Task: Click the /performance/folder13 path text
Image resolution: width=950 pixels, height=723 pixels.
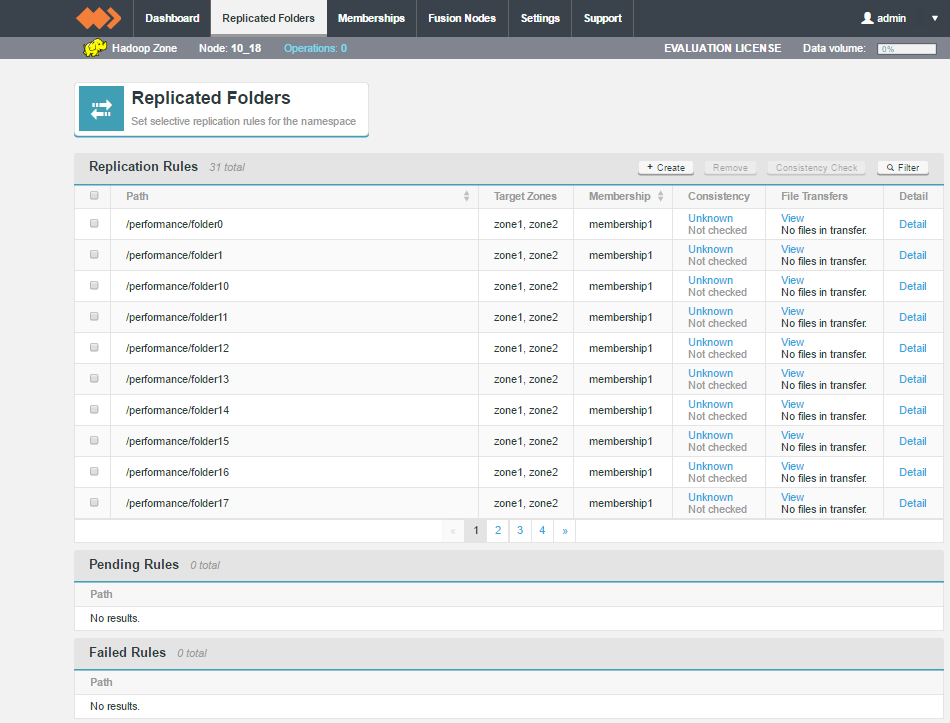Action: [x=178, y=379]
